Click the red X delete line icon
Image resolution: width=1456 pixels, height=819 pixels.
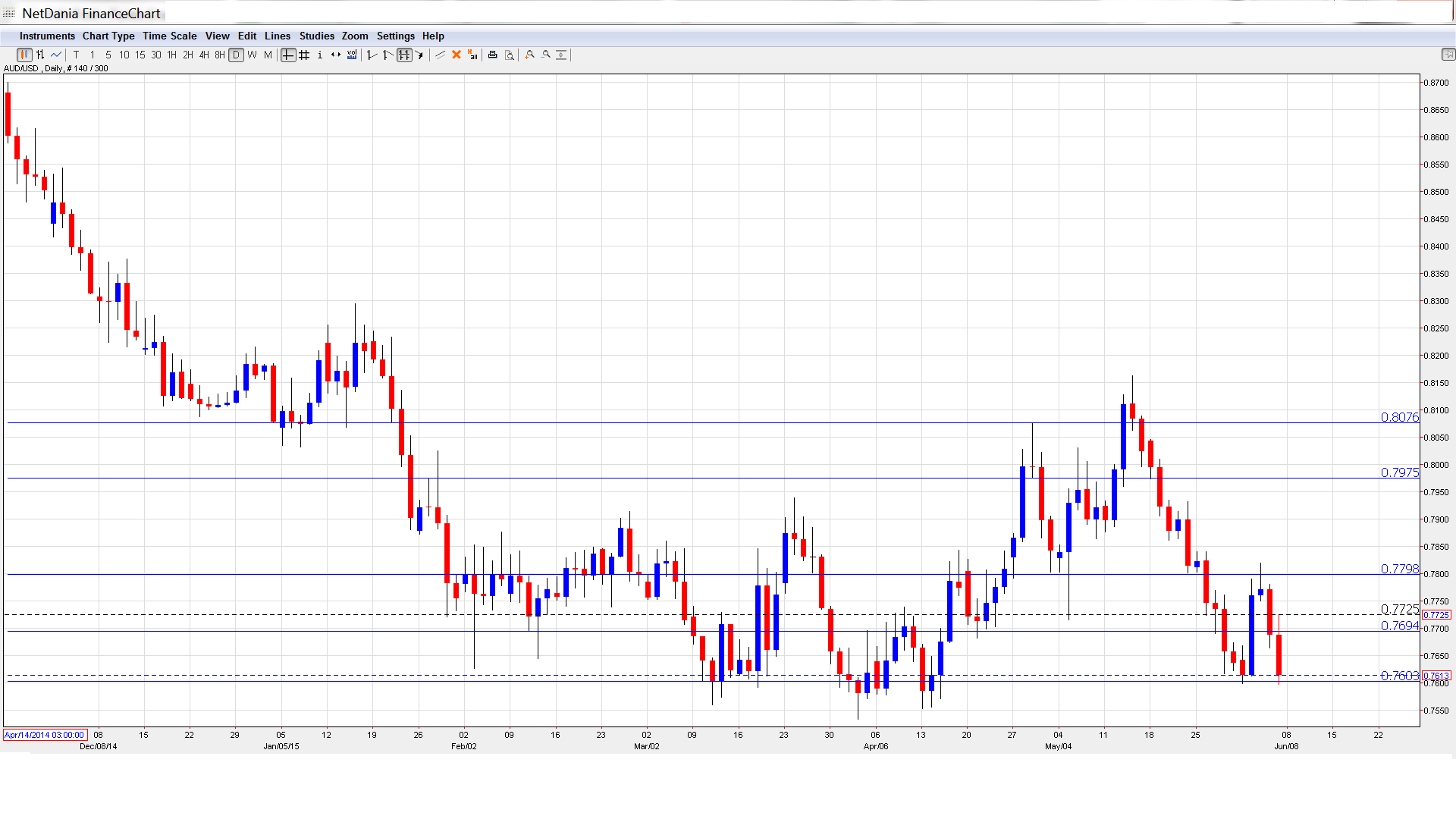(457, 55)
